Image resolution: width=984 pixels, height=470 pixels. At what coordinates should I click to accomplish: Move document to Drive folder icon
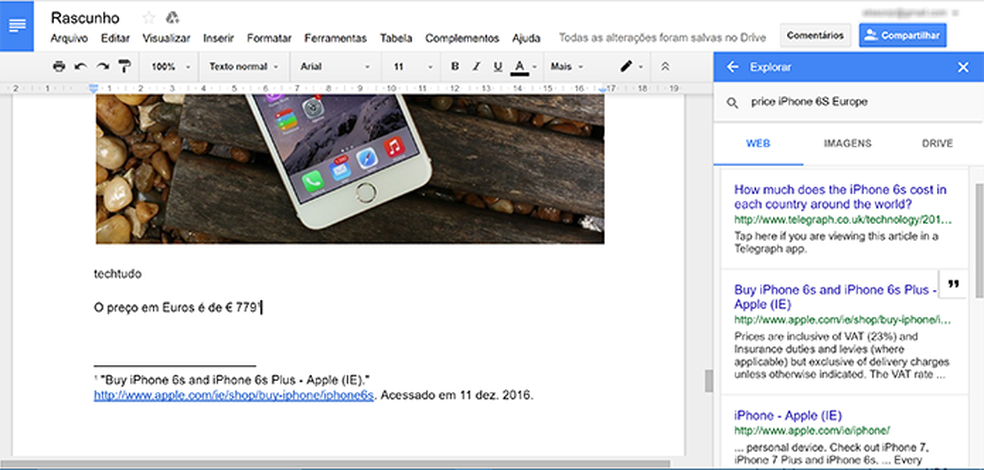[x=172, y=18]
